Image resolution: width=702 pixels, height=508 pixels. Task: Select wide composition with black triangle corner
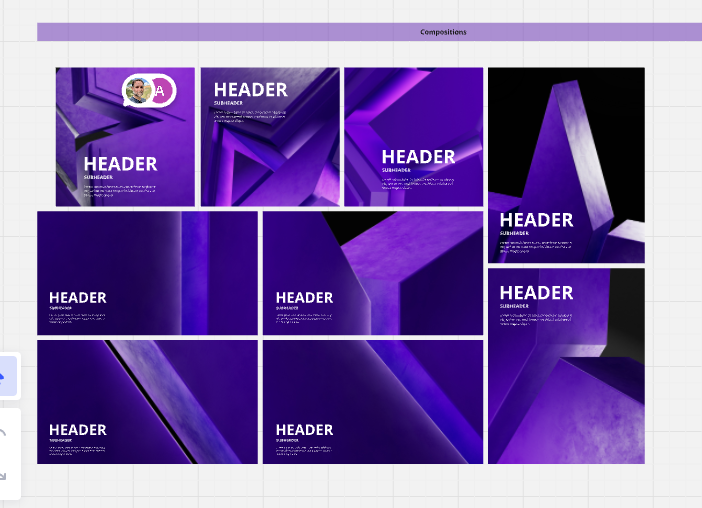(373, 273)
